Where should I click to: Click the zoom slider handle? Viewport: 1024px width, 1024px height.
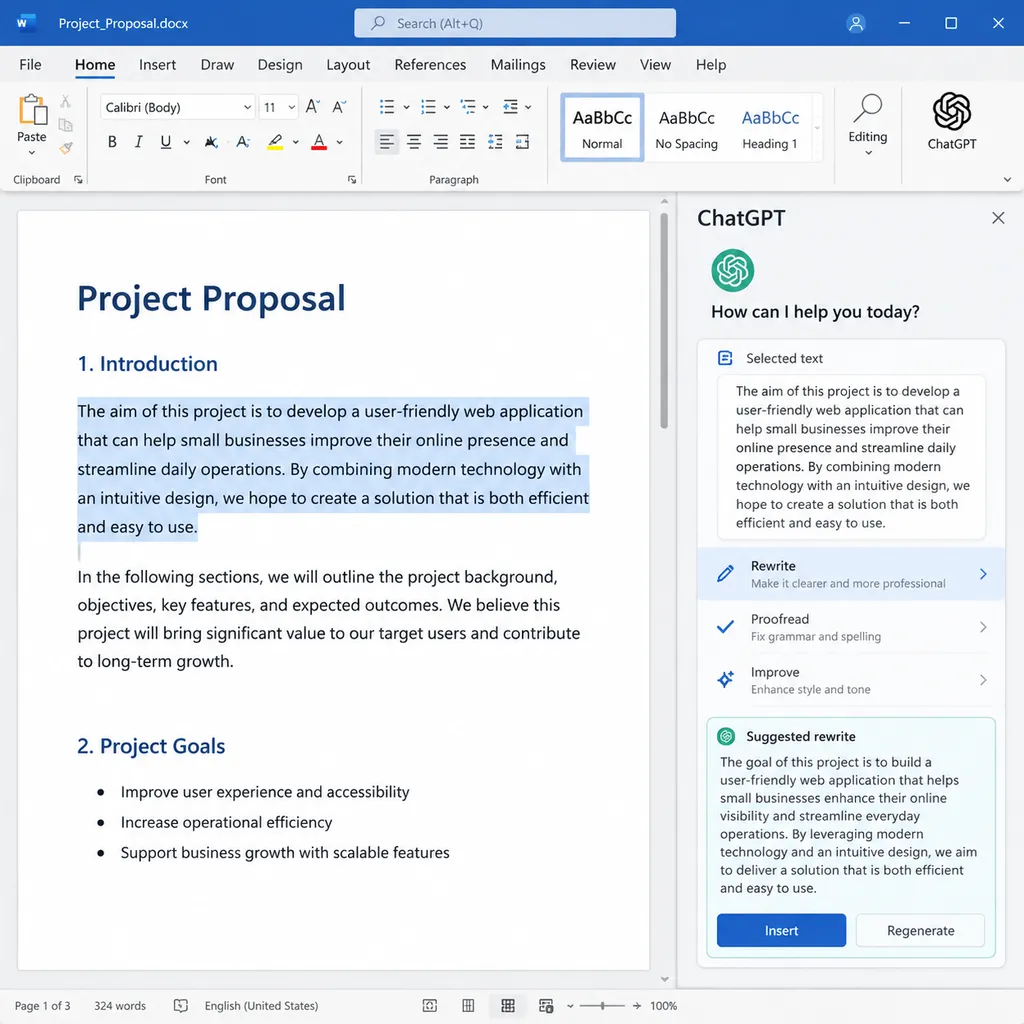click(602, 1006)
